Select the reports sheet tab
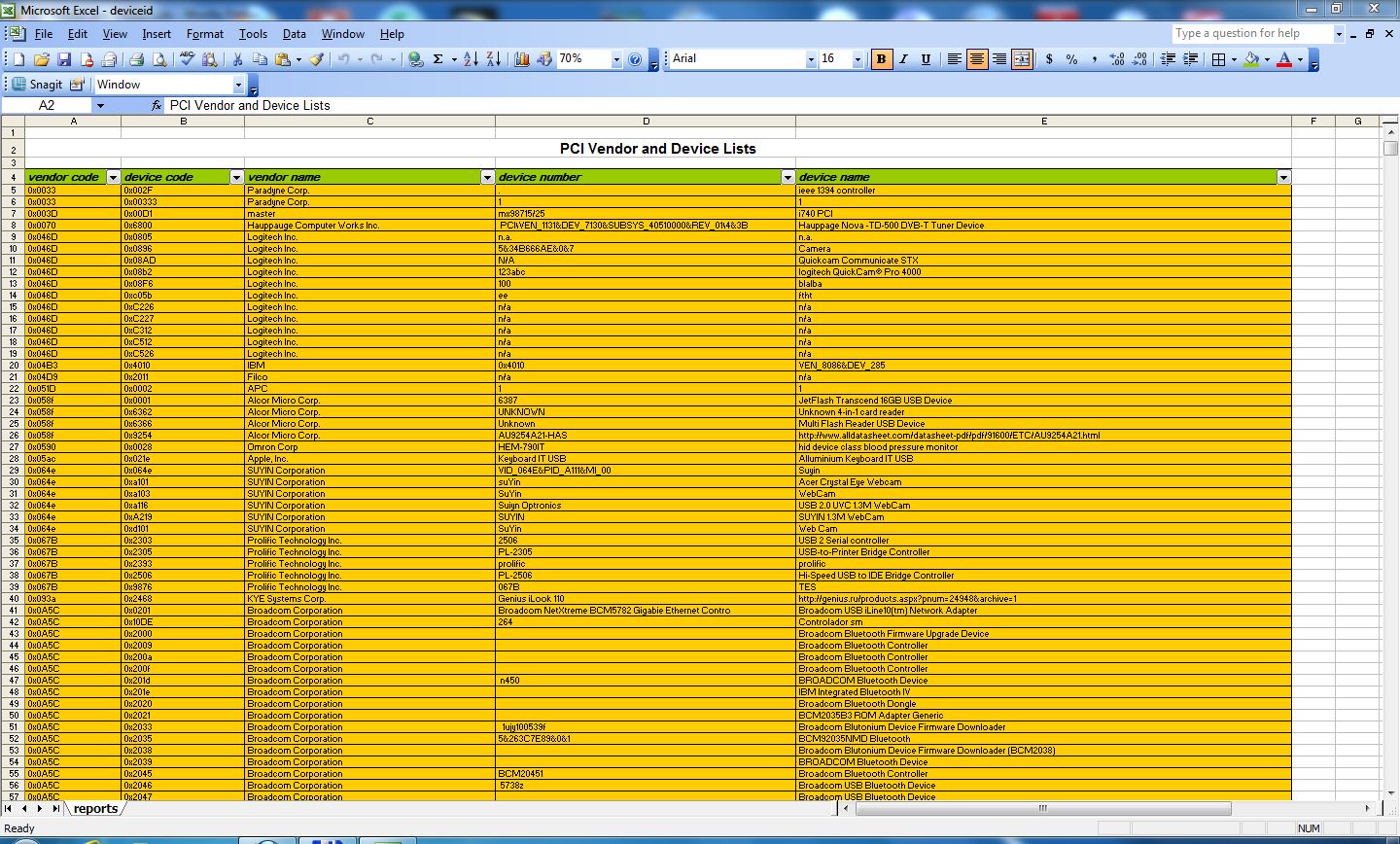Screen dimensions: 1400x844 (x=95, y=809)
